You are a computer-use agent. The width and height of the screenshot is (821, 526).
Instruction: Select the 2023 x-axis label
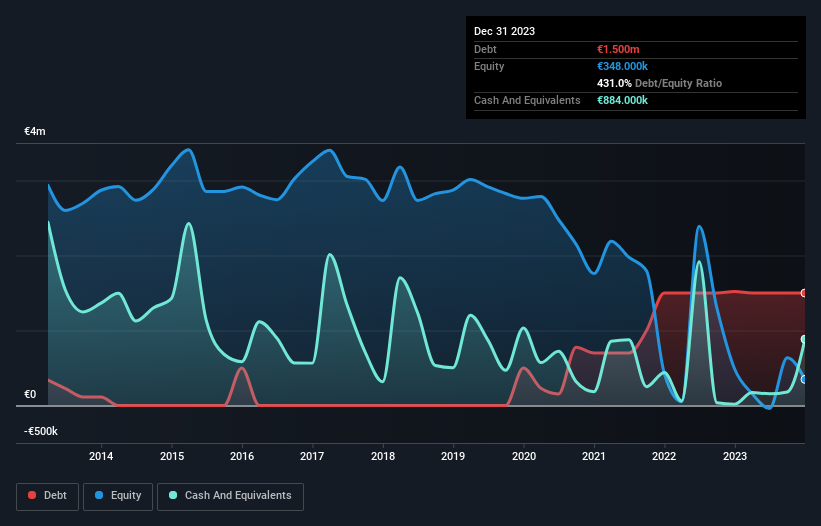pyautogui.click(x=735, y=456)
